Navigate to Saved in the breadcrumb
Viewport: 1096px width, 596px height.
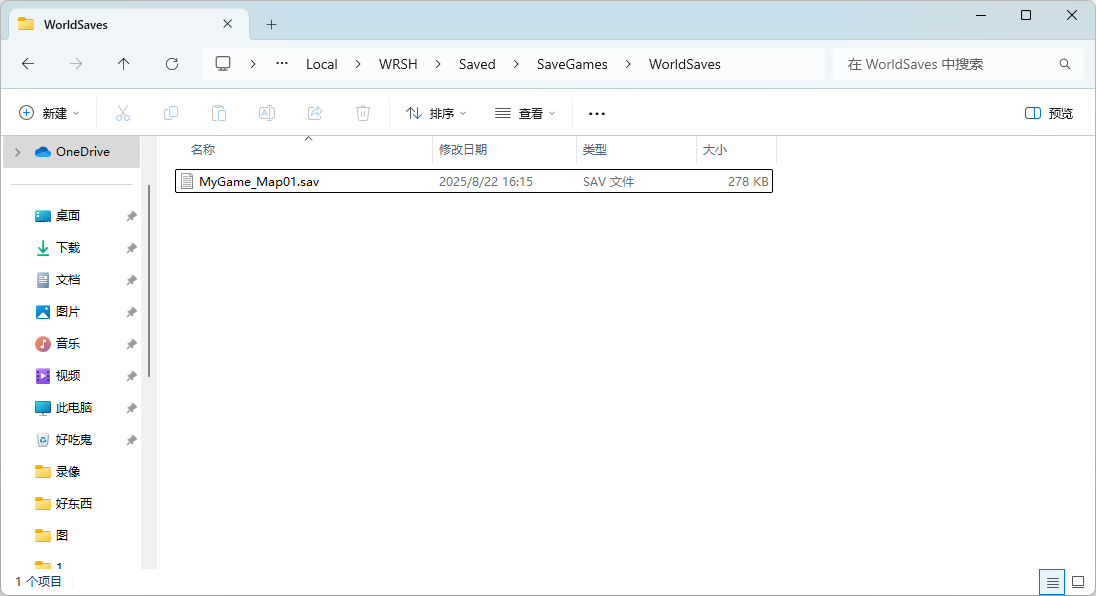(477, 64)
